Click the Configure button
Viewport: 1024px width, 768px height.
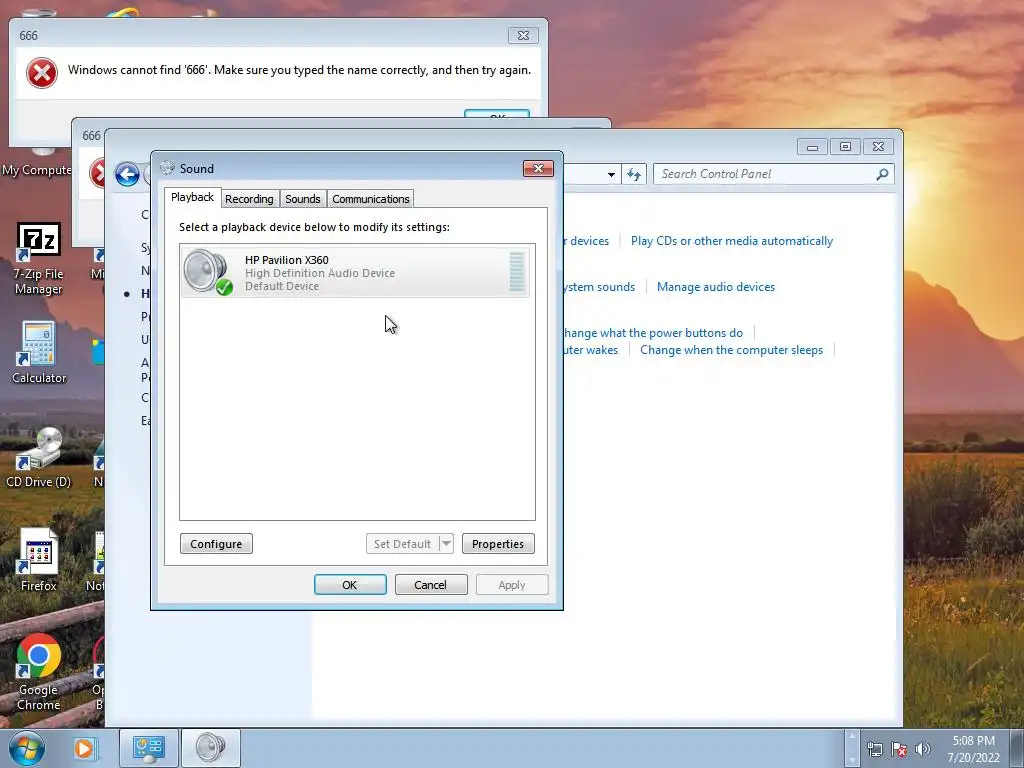click(216, 544)
